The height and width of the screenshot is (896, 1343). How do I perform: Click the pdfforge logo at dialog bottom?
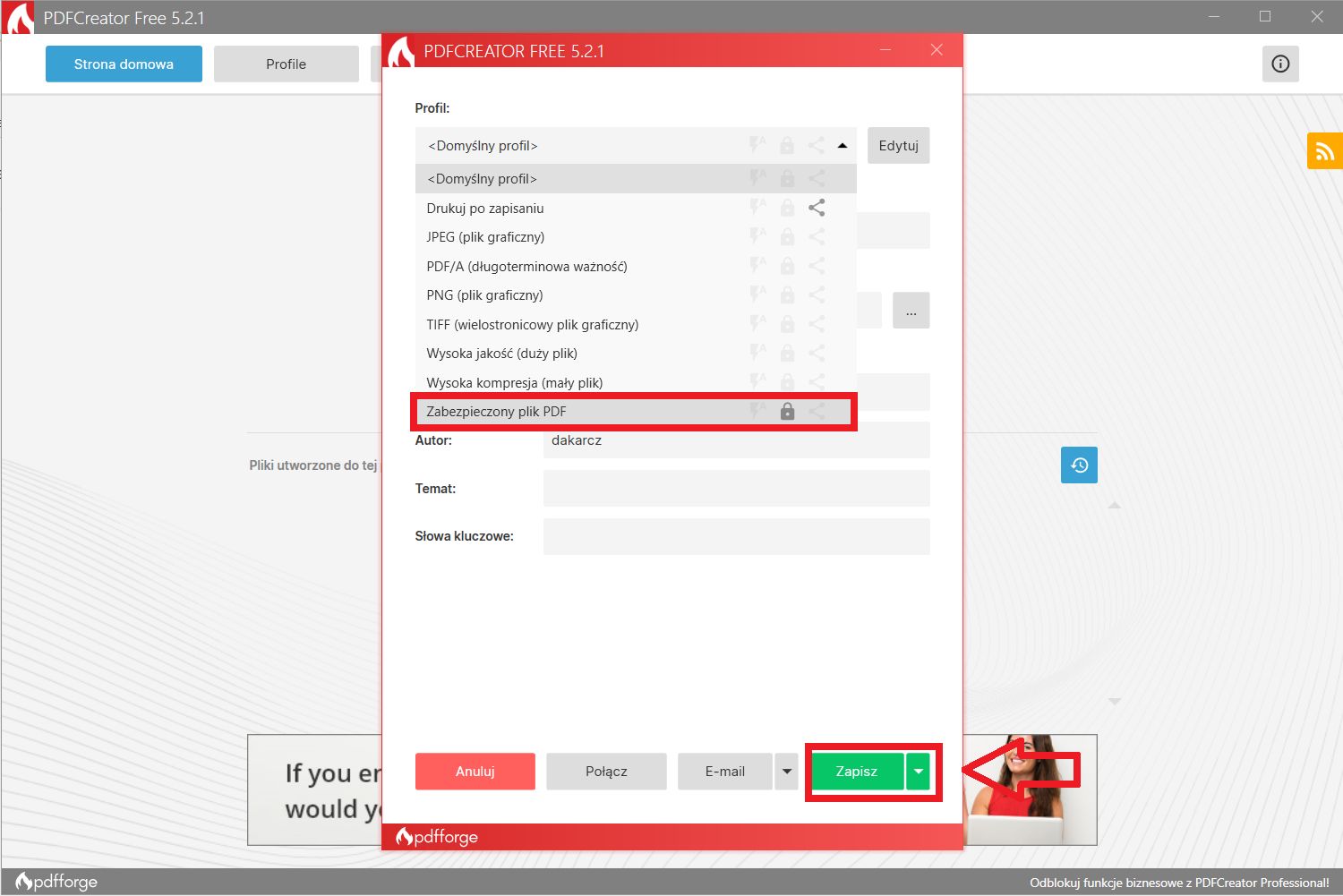[x=438, y=836]
